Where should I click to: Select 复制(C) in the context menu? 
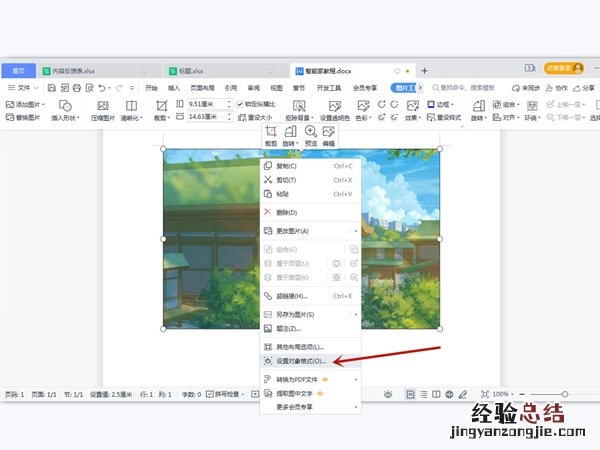pyautogui.click(x=310, y=166)
